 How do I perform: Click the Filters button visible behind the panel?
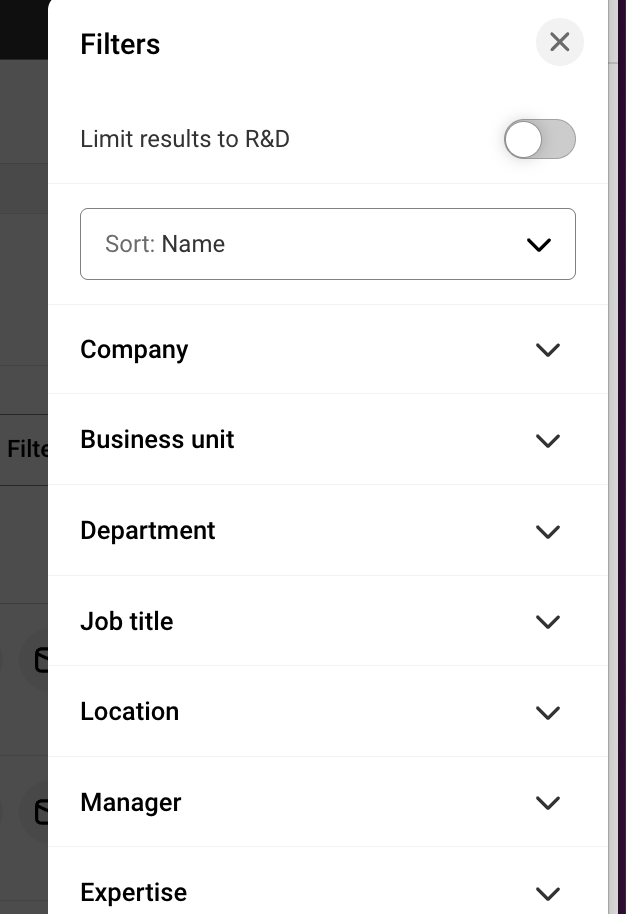pos(24,449)
